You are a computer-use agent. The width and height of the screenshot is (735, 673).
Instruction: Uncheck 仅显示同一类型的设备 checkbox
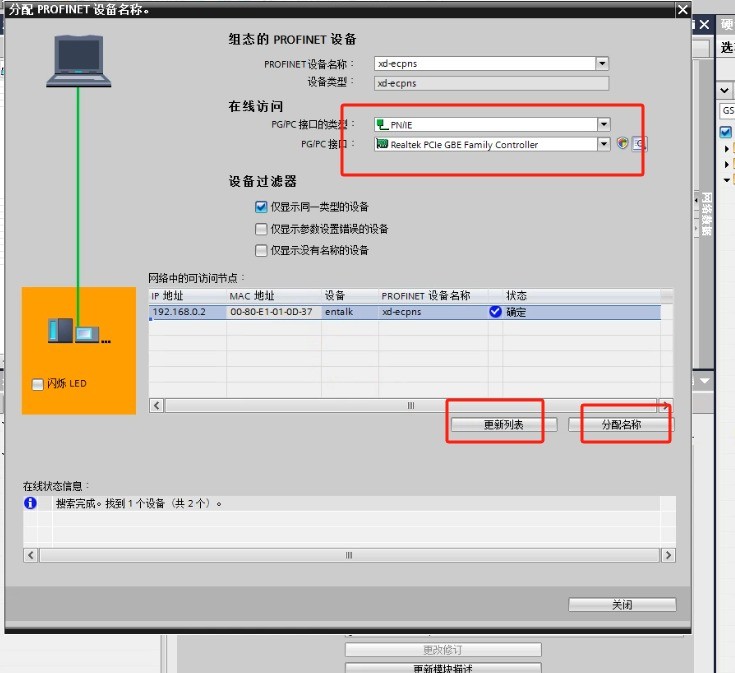point(262,207)
